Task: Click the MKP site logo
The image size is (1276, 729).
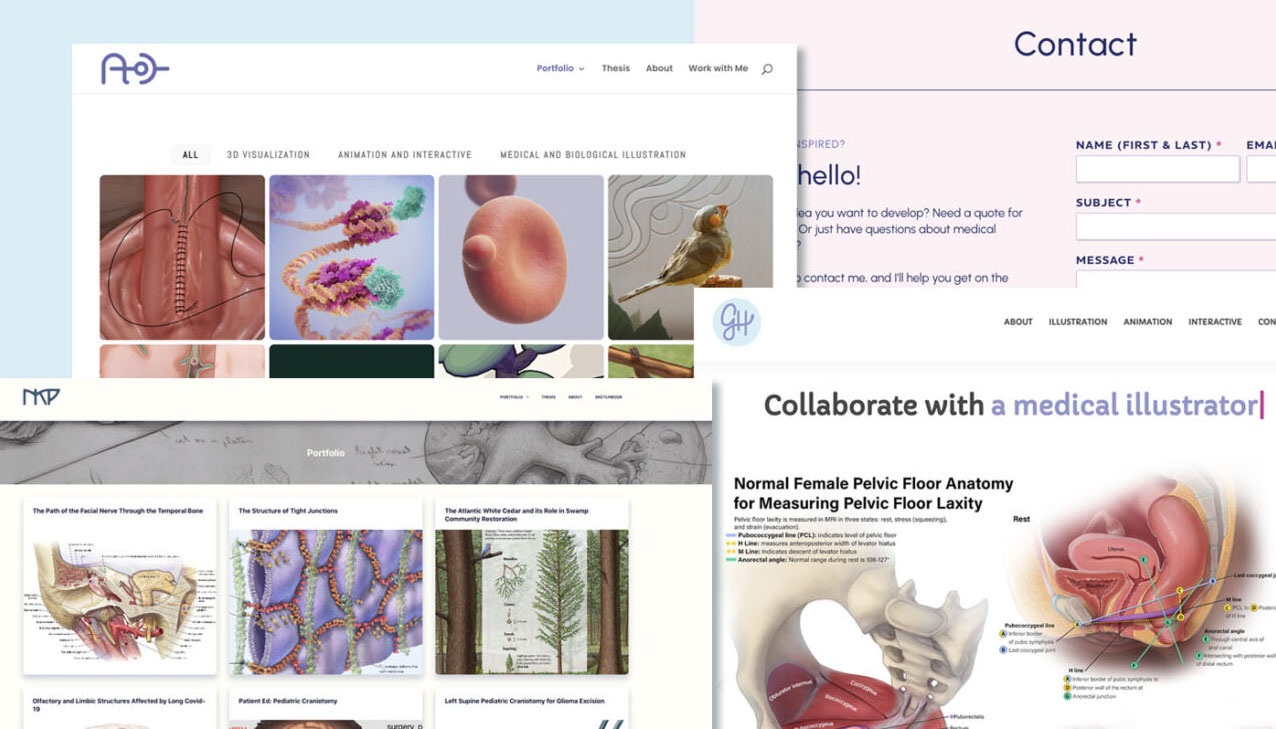Action: 41,397
